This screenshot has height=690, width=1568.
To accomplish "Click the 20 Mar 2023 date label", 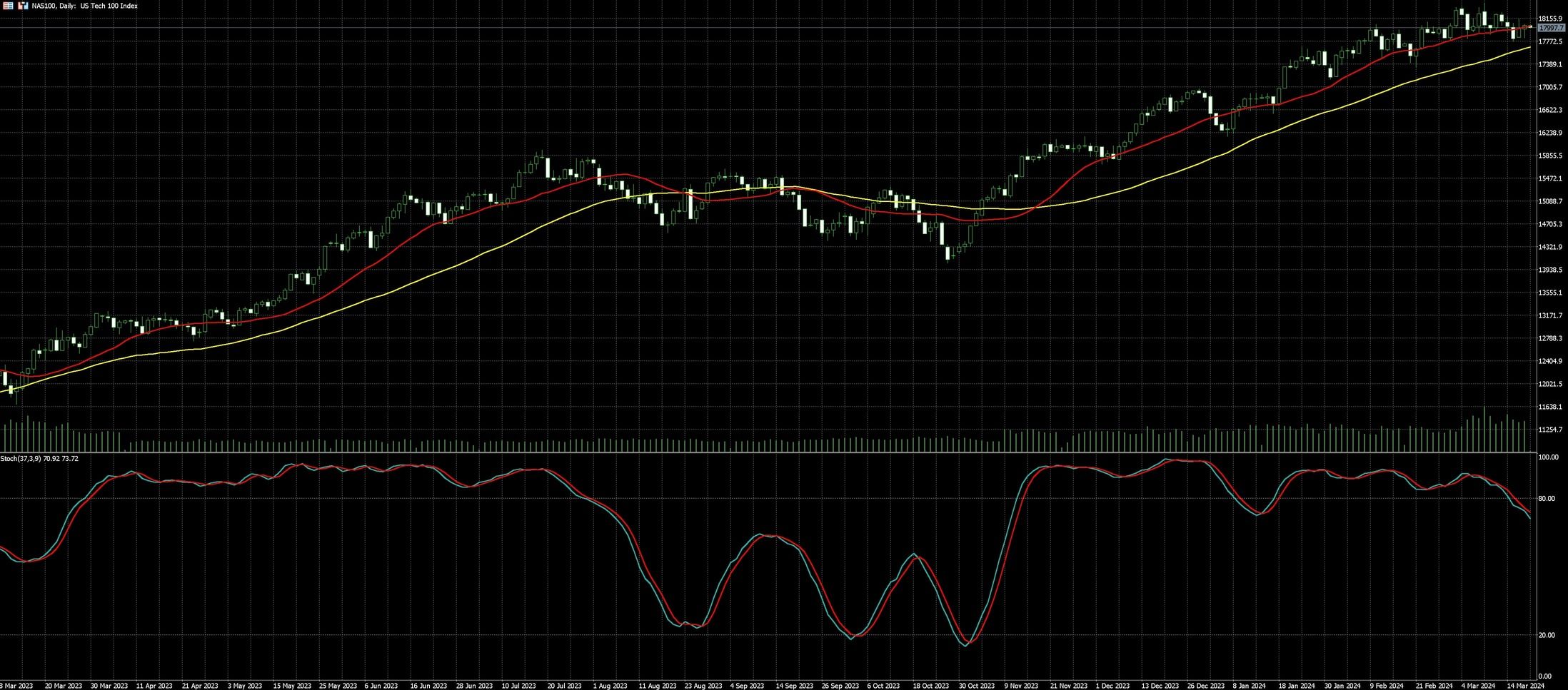I will click(x=64, y=686).
